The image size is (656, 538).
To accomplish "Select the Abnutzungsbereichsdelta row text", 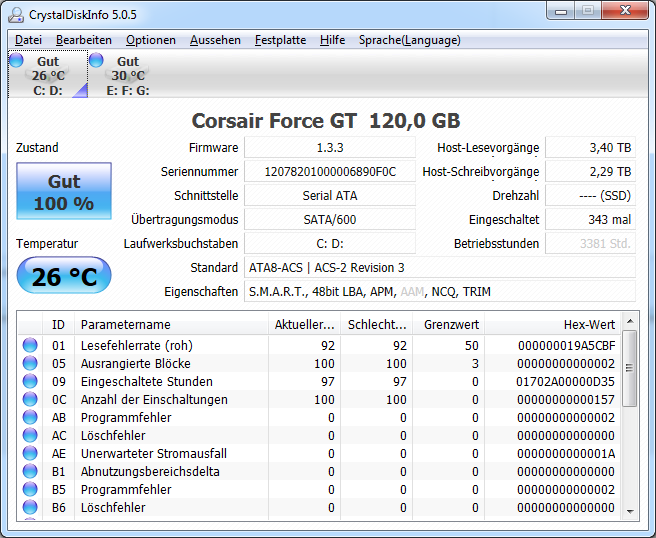I will [150, 471].
